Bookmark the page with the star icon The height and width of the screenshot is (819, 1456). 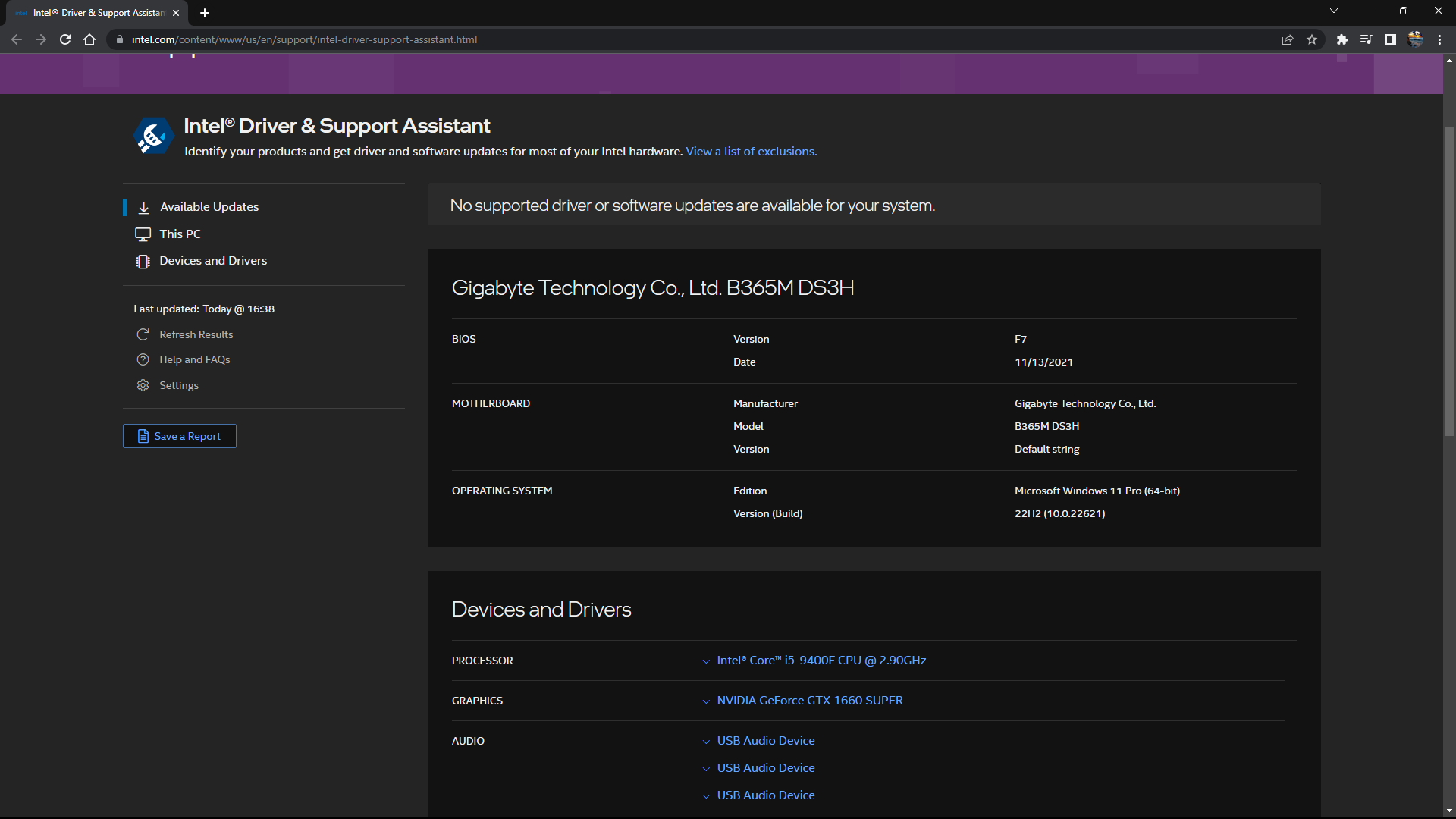point(1313,39)
